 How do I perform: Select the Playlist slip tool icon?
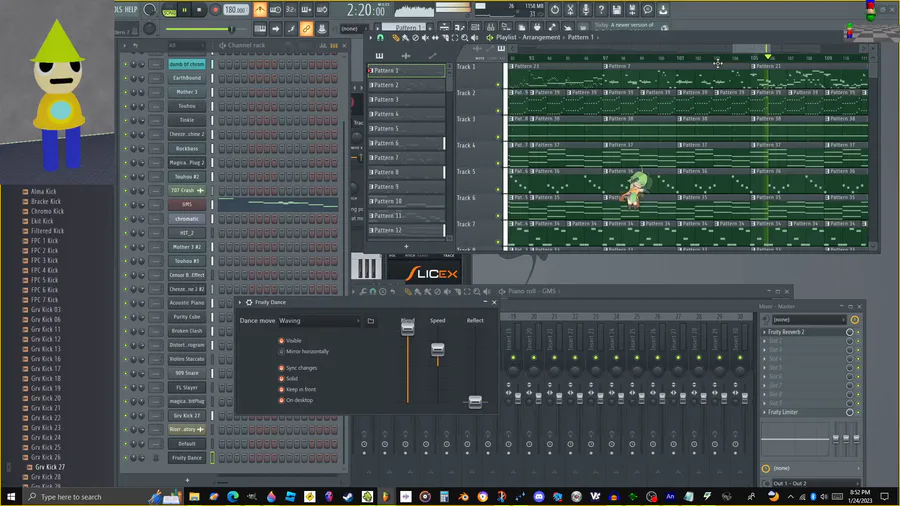coord(435,37)
